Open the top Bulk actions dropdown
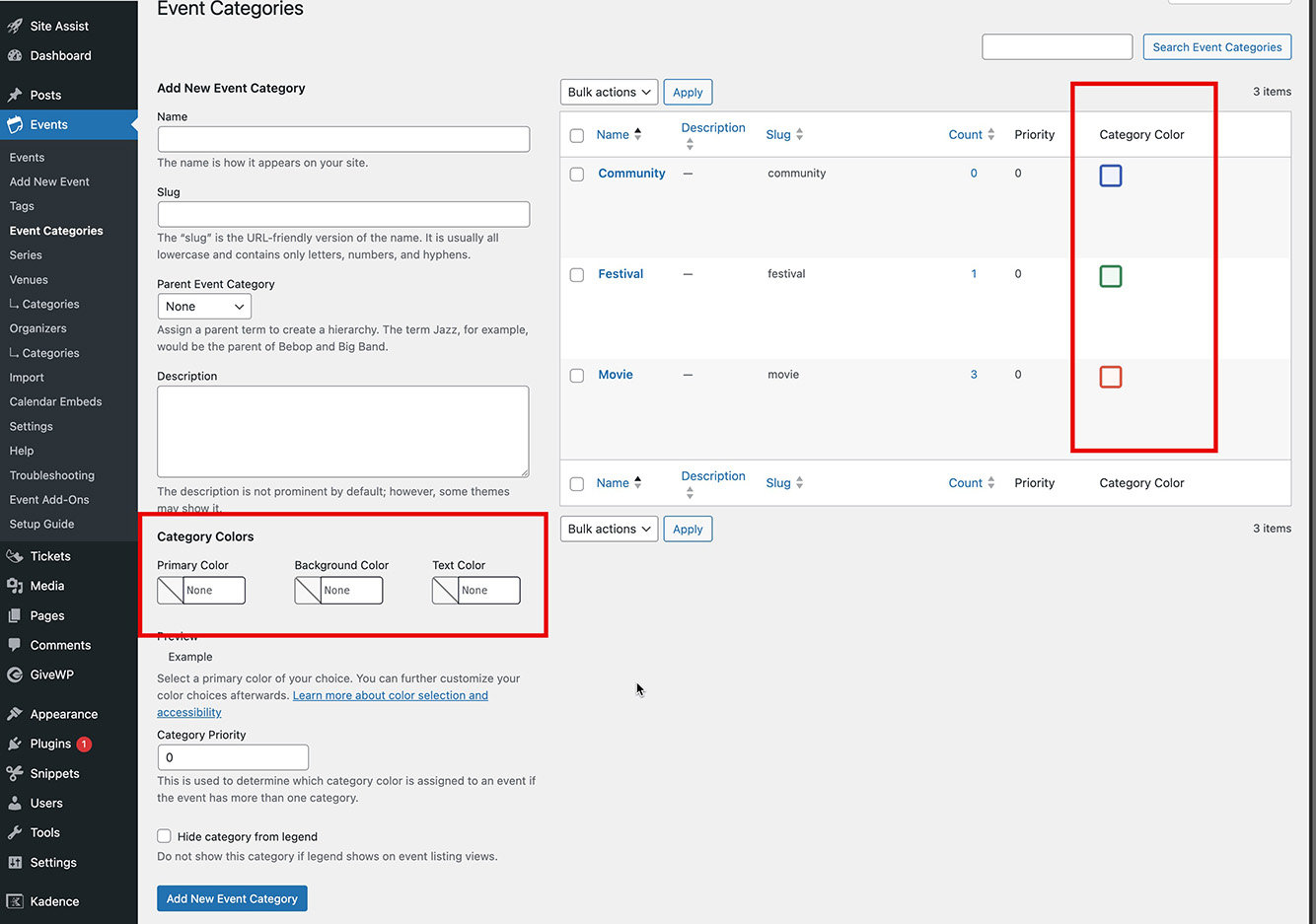 click(609, 92)
